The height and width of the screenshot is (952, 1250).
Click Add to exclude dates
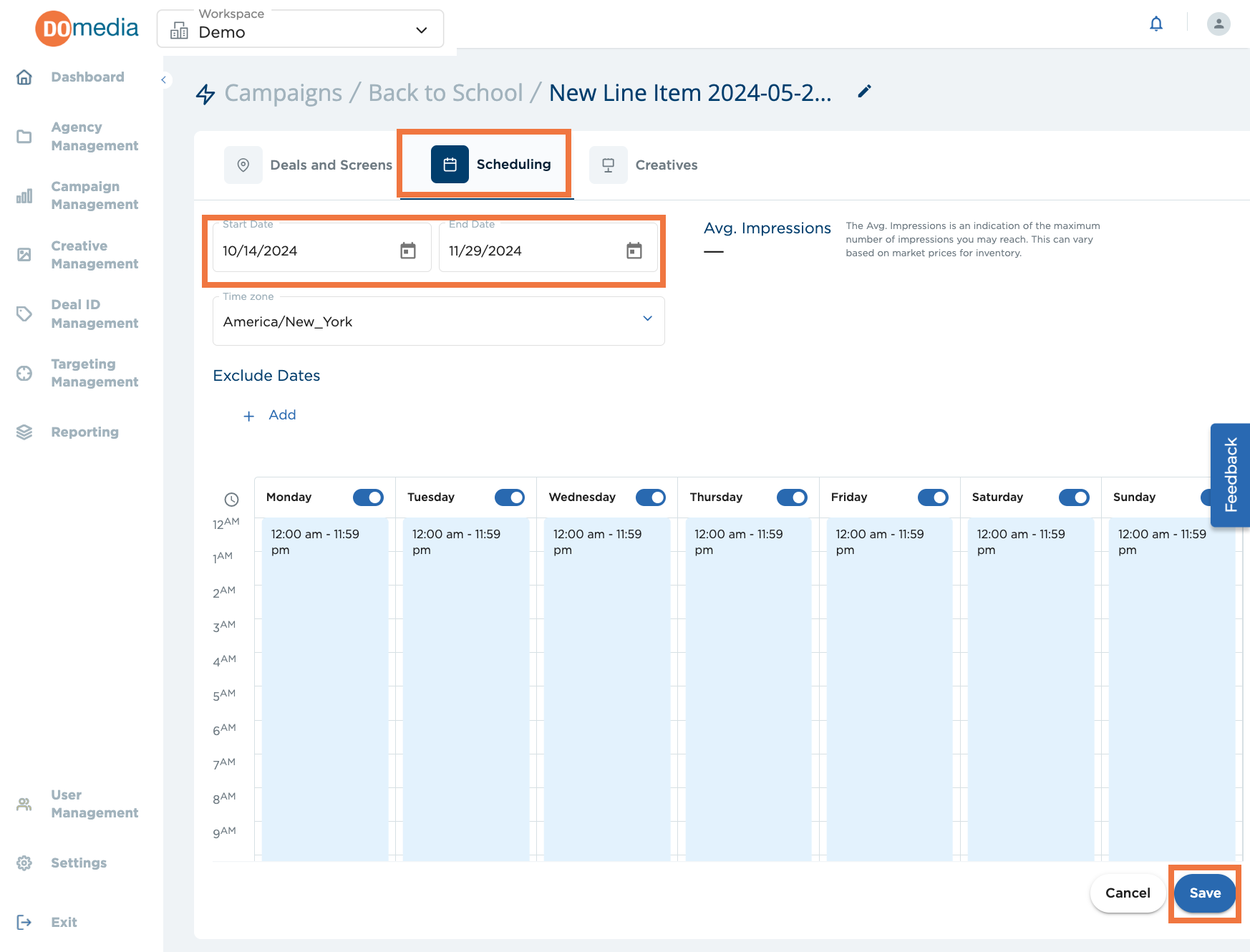pyautogui.click(x=282, y=415)
